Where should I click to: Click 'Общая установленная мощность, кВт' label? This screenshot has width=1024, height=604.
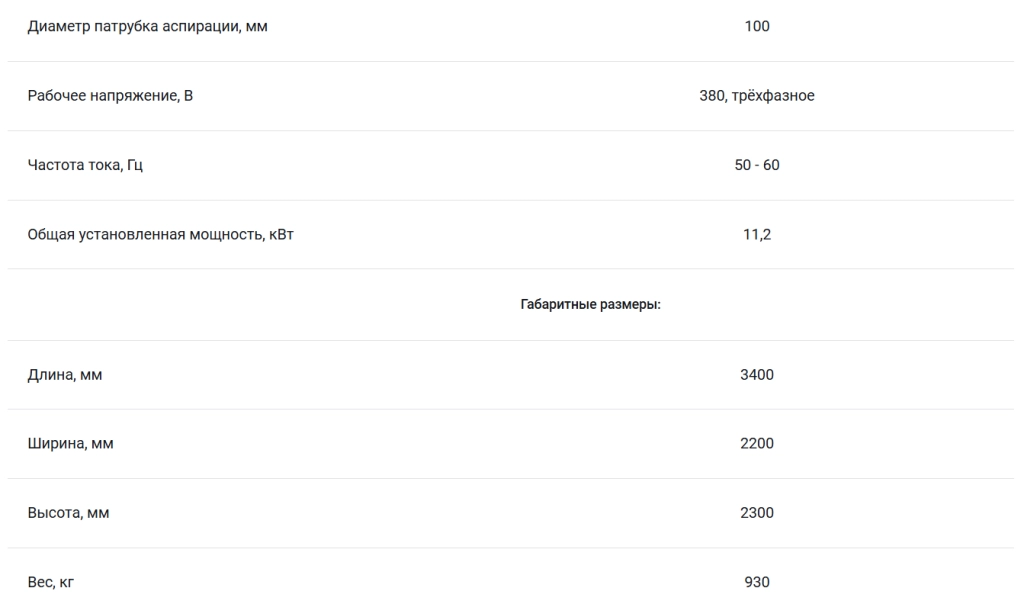pos(161,234)
